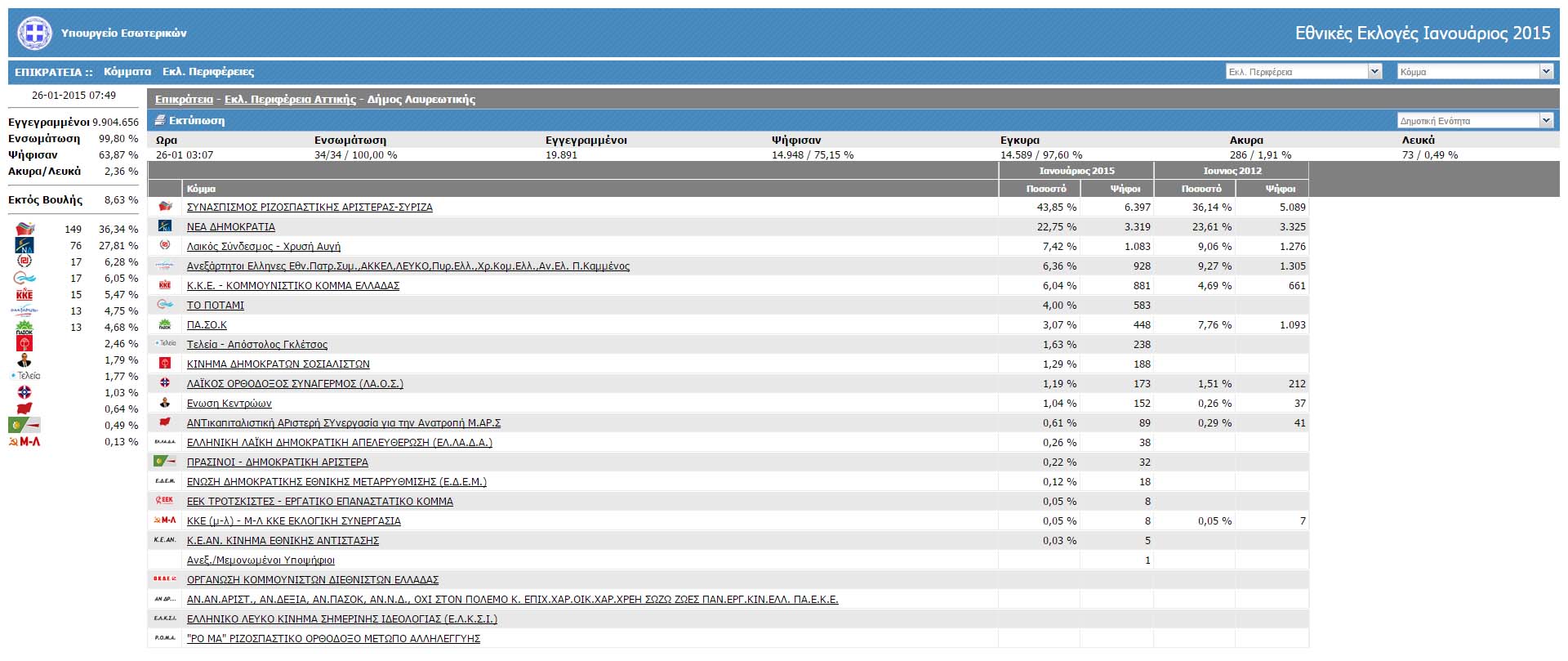Click the Πράσινοι party logo in table
This screenshot has height=661, width=1568.
pyautogui.click(x=165, y=462)
